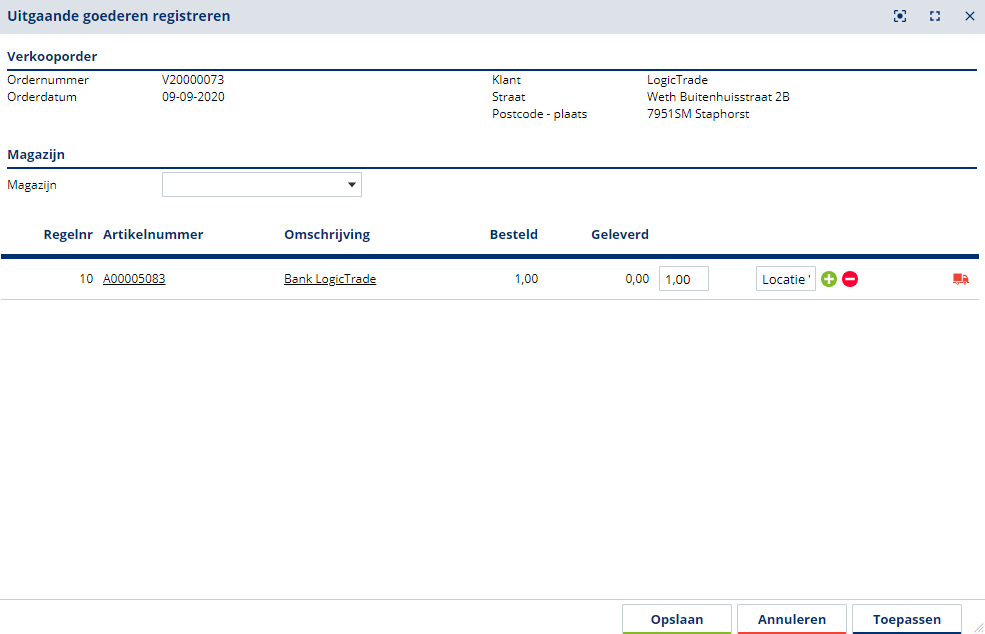Image resolution: width=985 pixels, height=634 pixels.
Task: Click the red delivery truck icon
Action: 960,279
